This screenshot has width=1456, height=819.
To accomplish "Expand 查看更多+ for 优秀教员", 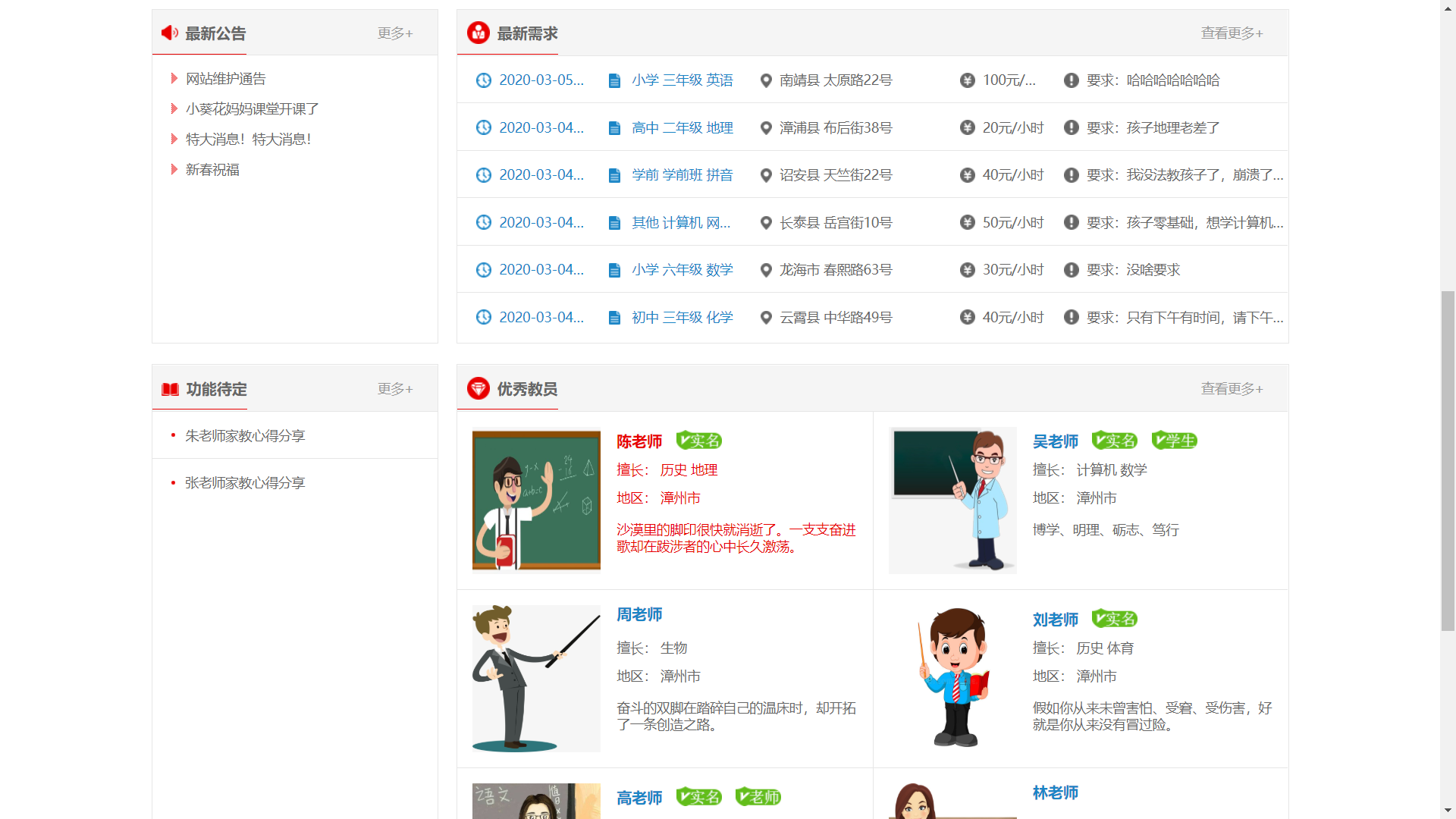I will 1232,389.
